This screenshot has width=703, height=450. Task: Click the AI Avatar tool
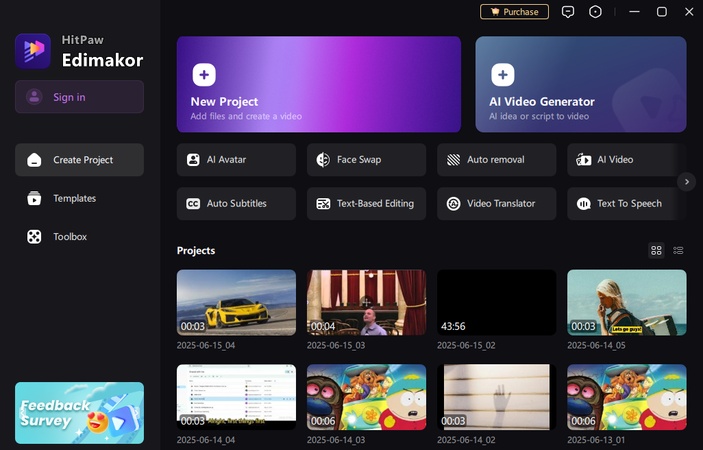click(236, 159)
